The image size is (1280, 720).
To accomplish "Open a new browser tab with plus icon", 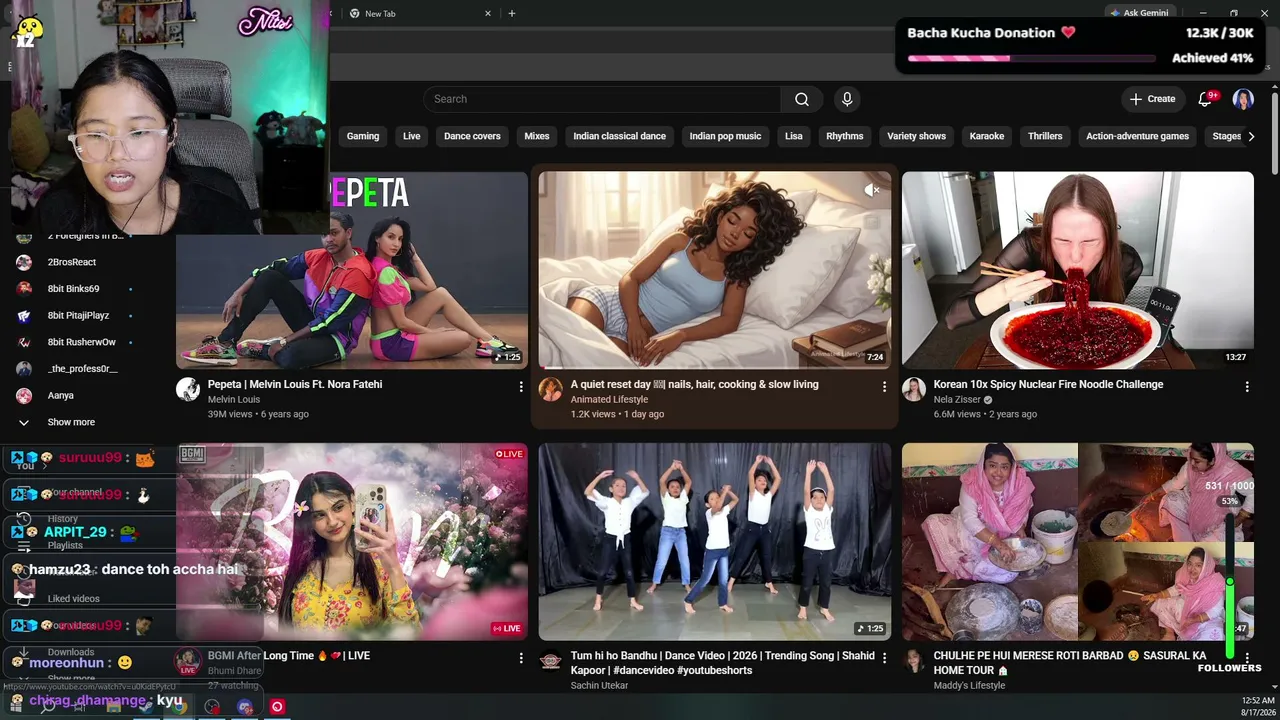I will click(x=512, y=14).
